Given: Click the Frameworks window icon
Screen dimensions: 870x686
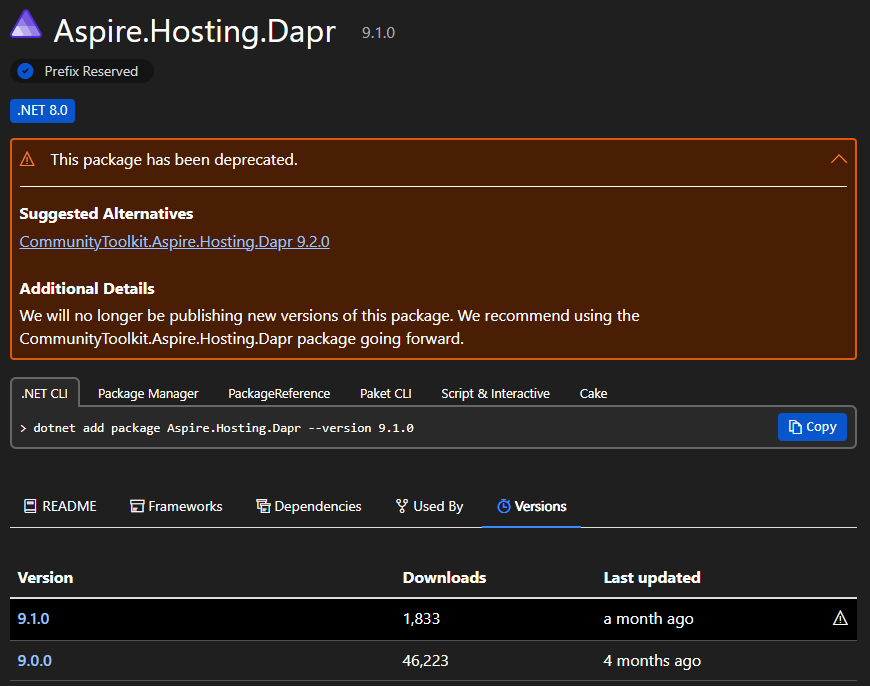Looking at the screenshot, I should point(136,506).
